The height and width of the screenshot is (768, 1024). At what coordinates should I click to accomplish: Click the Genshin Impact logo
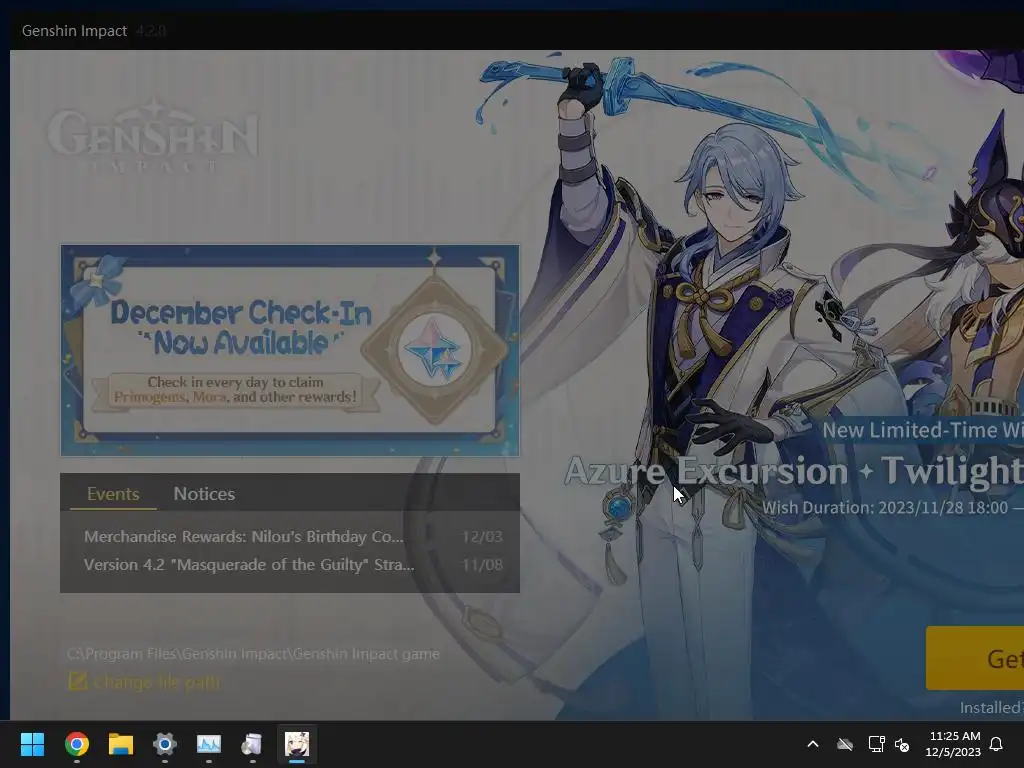[152, 136]
